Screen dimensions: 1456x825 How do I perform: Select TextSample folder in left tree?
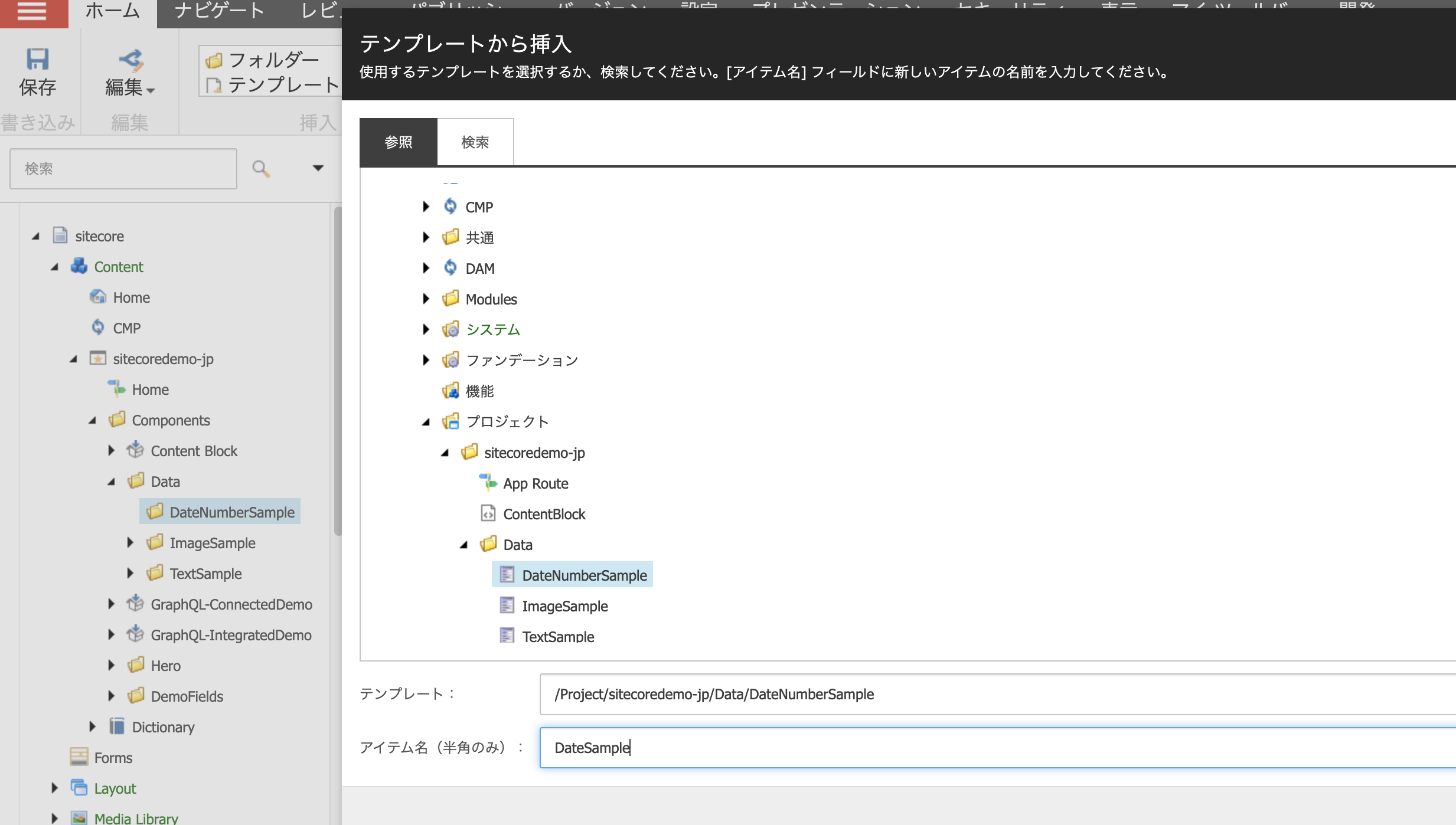click(x=205, y=574)
